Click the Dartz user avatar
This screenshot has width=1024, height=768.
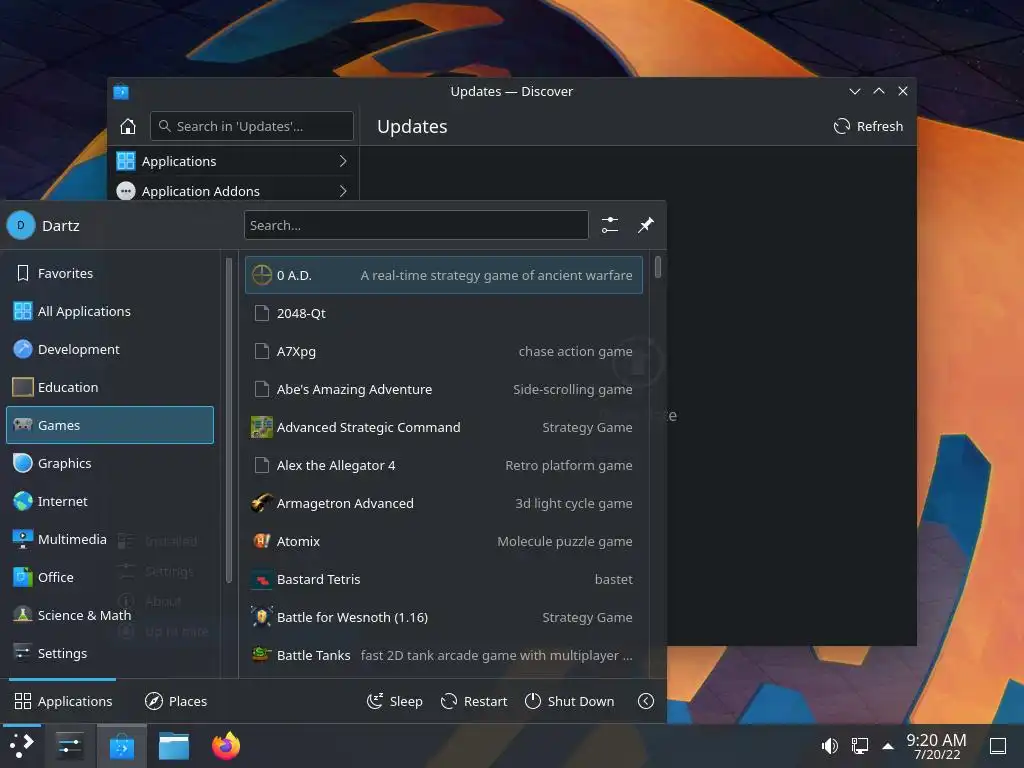[21, 225]
